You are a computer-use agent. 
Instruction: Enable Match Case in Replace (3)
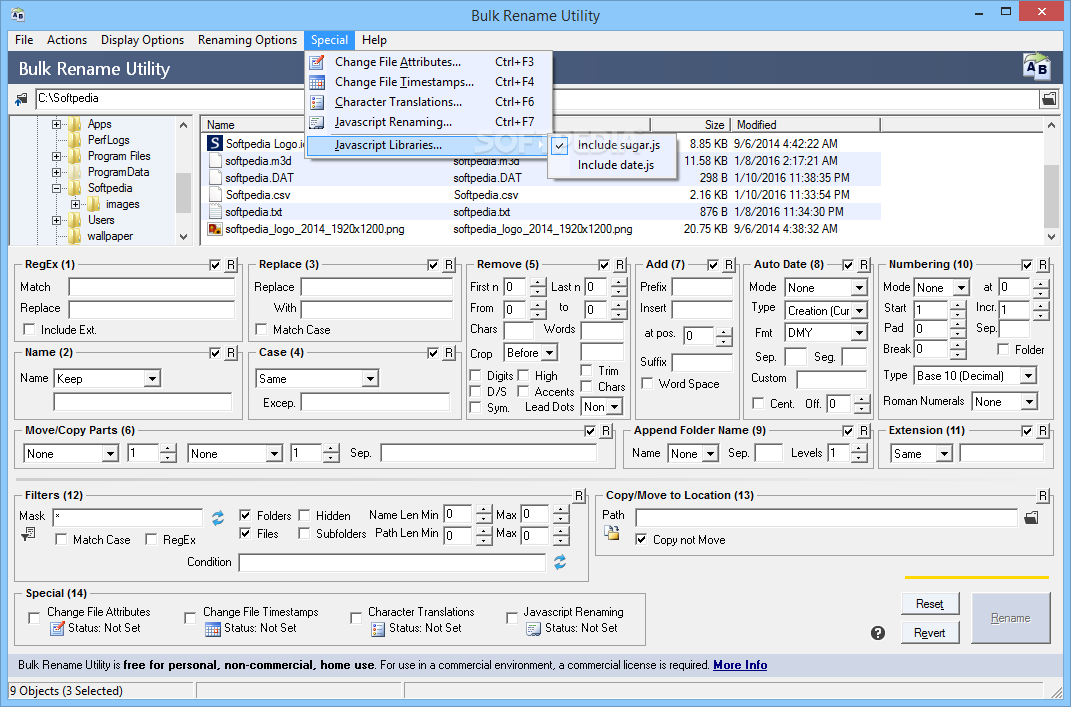click(261, 329)
